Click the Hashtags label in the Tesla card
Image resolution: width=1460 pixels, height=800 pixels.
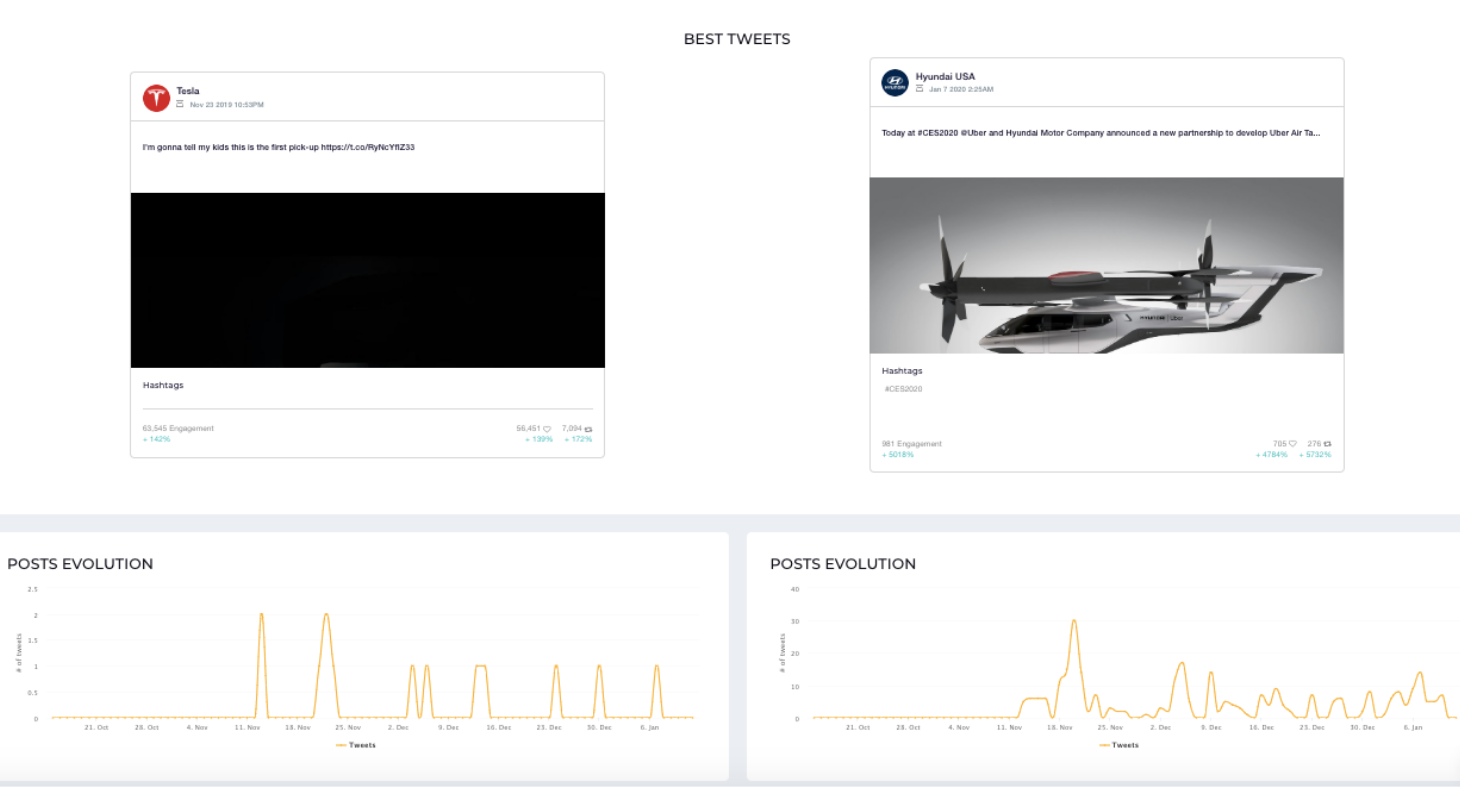[163, 385]
